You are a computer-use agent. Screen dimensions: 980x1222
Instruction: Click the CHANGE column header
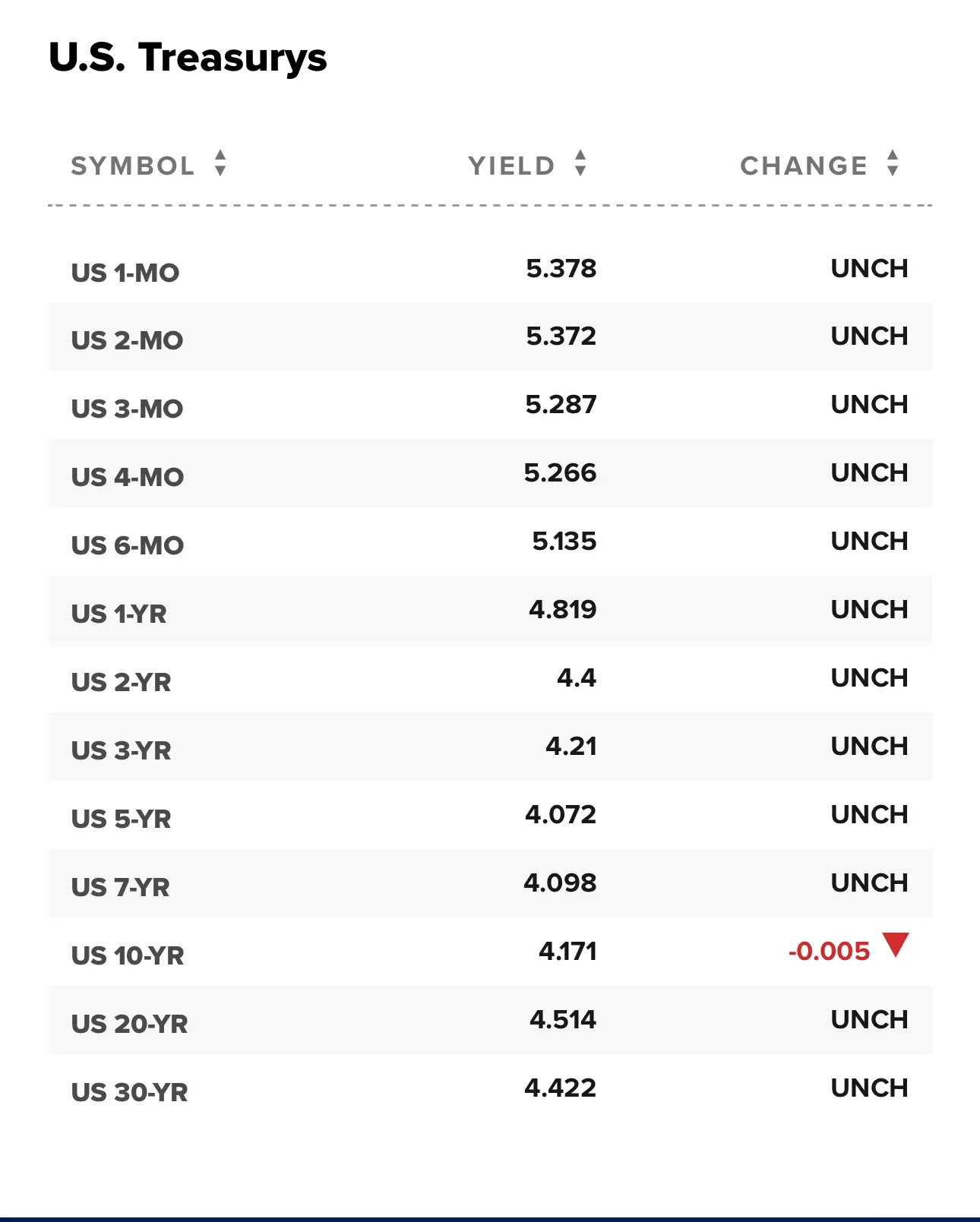click(804, 166)
